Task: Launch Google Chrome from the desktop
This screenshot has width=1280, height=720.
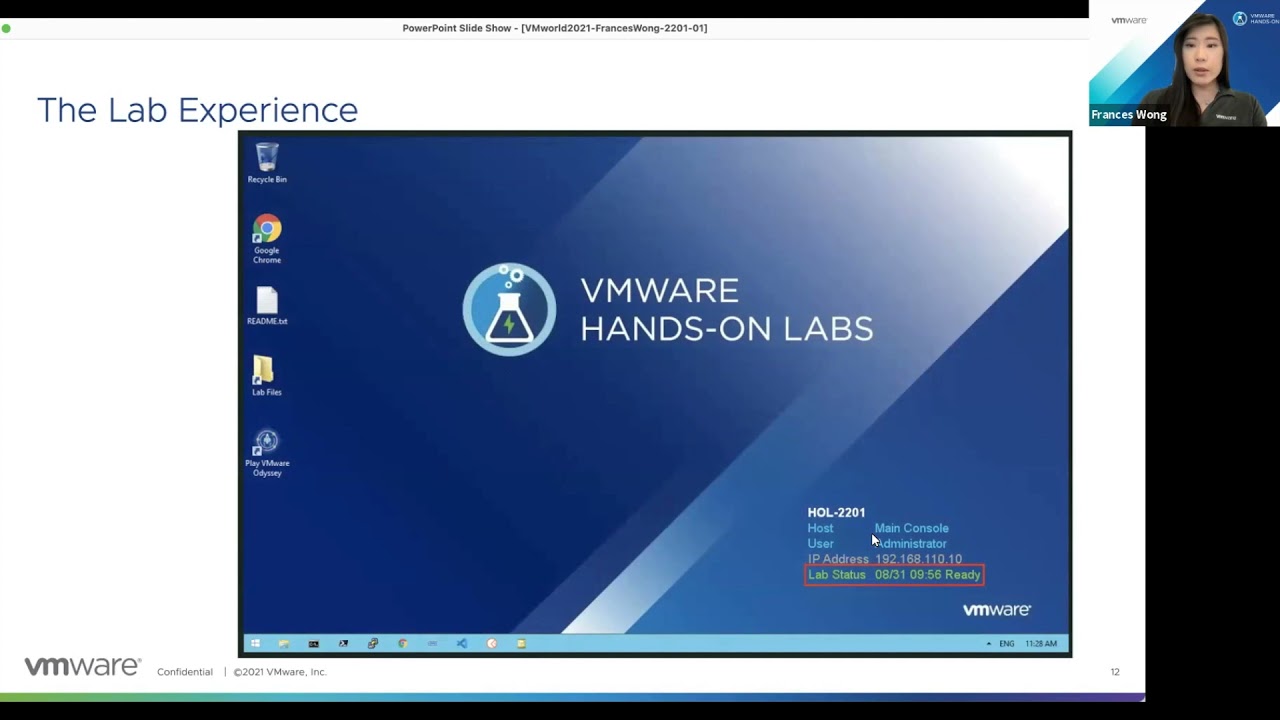Action: (x=267, y=236)
